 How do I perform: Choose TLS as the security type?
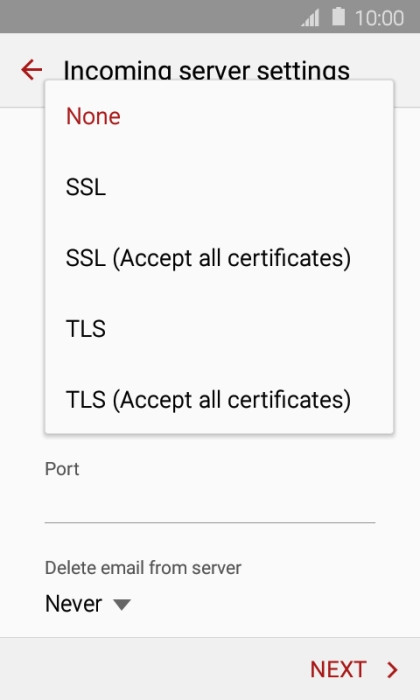[x=219, y=329]
